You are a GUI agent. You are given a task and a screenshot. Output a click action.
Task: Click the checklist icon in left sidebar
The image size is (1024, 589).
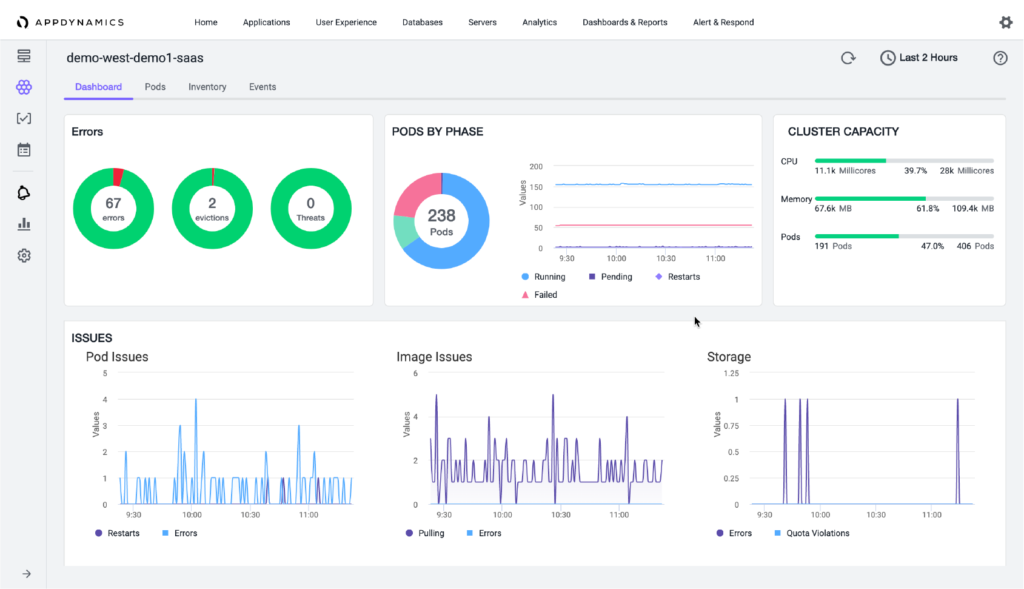coord(24,118)
